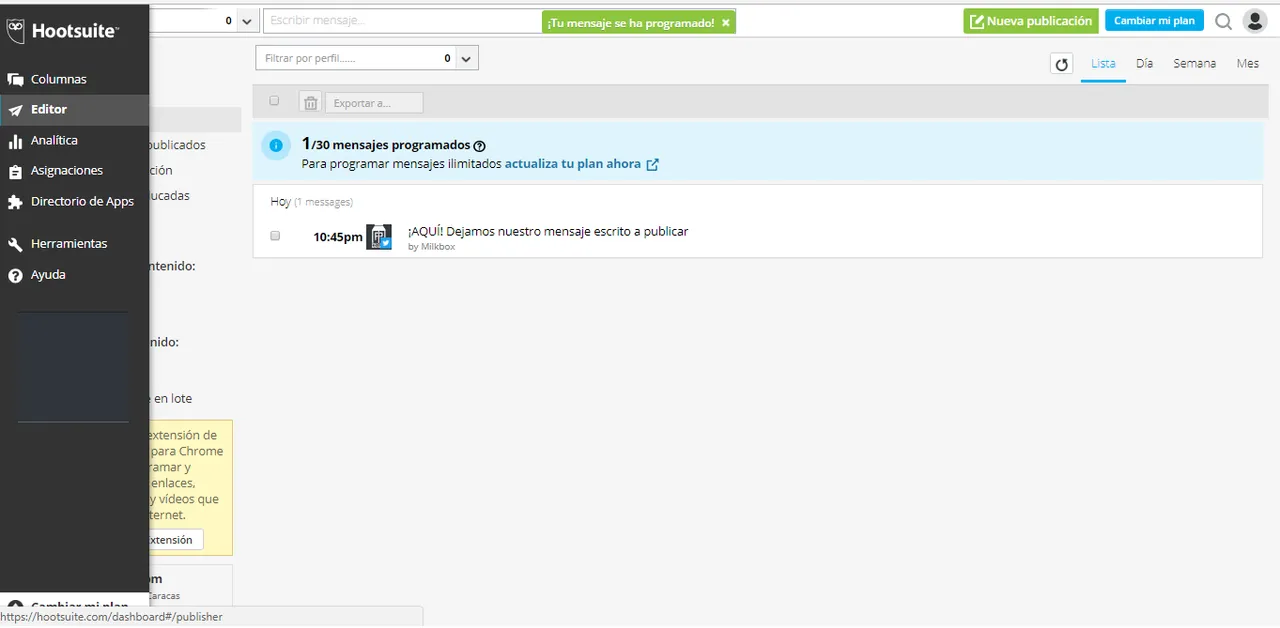Image resolution: width=1280 pixels, height=628 pixels.
Task: Open Ayuda in the sidebar
Action: [x=48, y=274]
